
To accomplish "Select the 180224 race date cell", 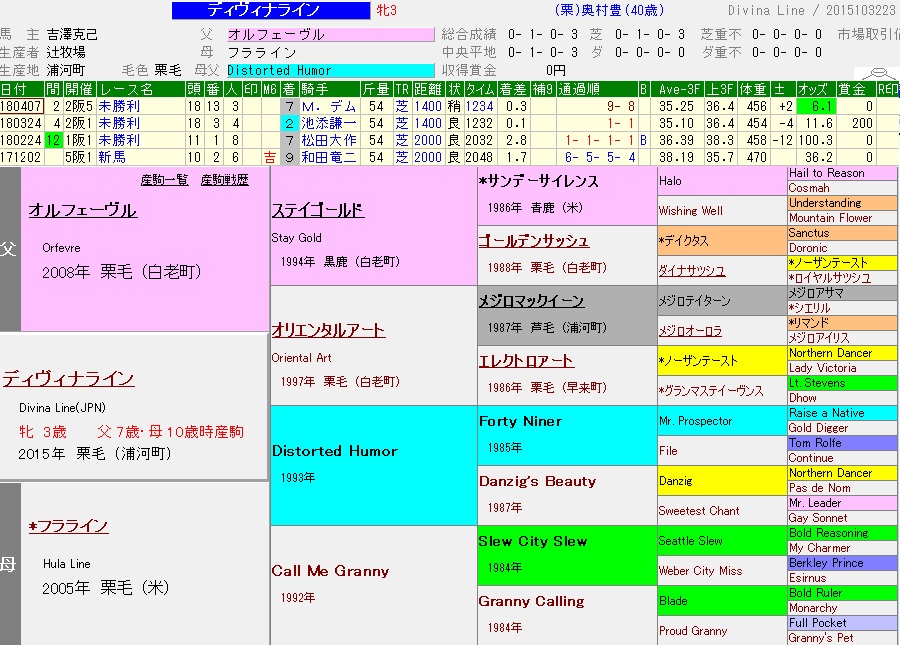I will click(22, 140).
